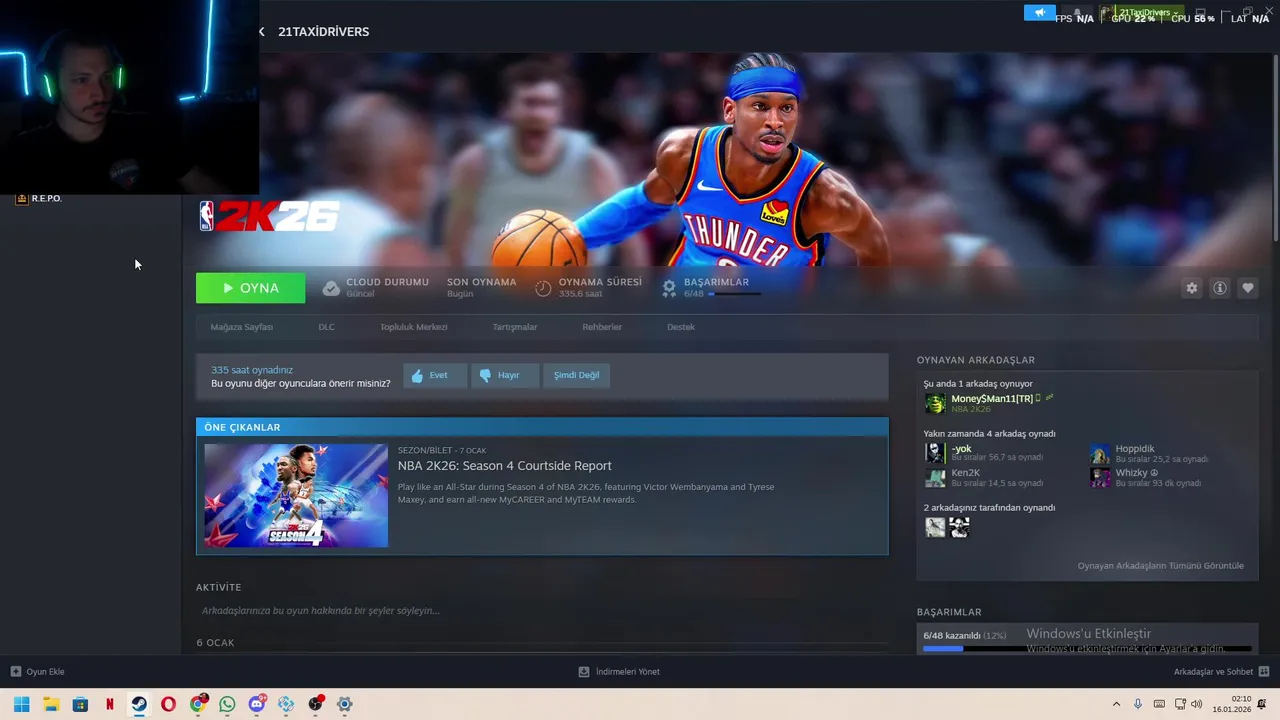Image resolution: width=1280 pixels, height=720 pixels.
Task: Dismiss review prompt with Şimdi Değil
Action: (577, 375)
